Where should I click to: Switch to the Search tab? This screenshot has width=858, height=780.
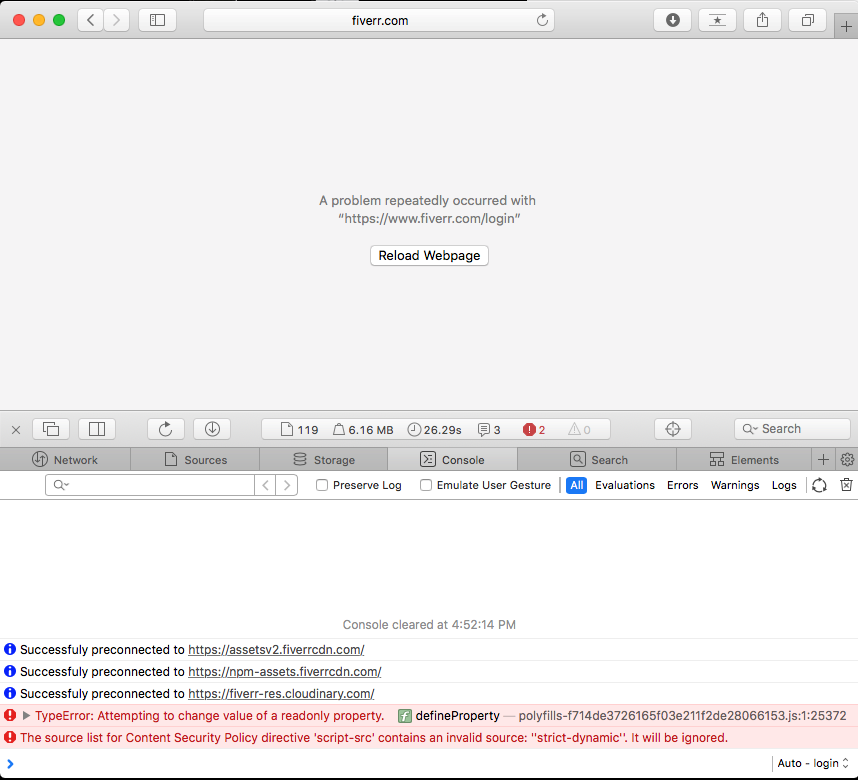(x=598, y=460)
